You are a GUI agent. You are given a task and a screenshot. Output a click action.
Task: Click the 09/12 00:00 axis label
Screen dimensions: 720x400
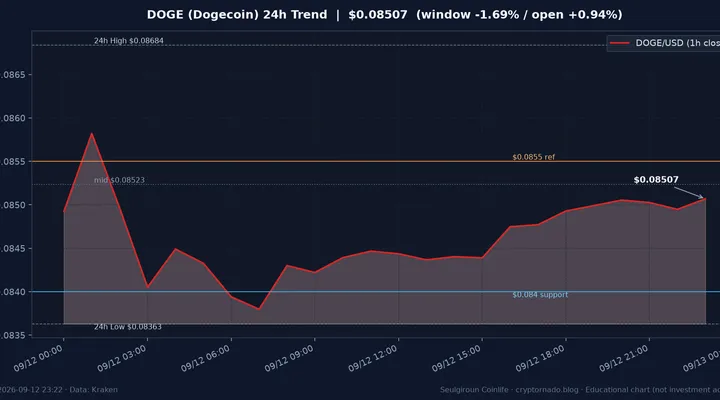coord(38,358)
